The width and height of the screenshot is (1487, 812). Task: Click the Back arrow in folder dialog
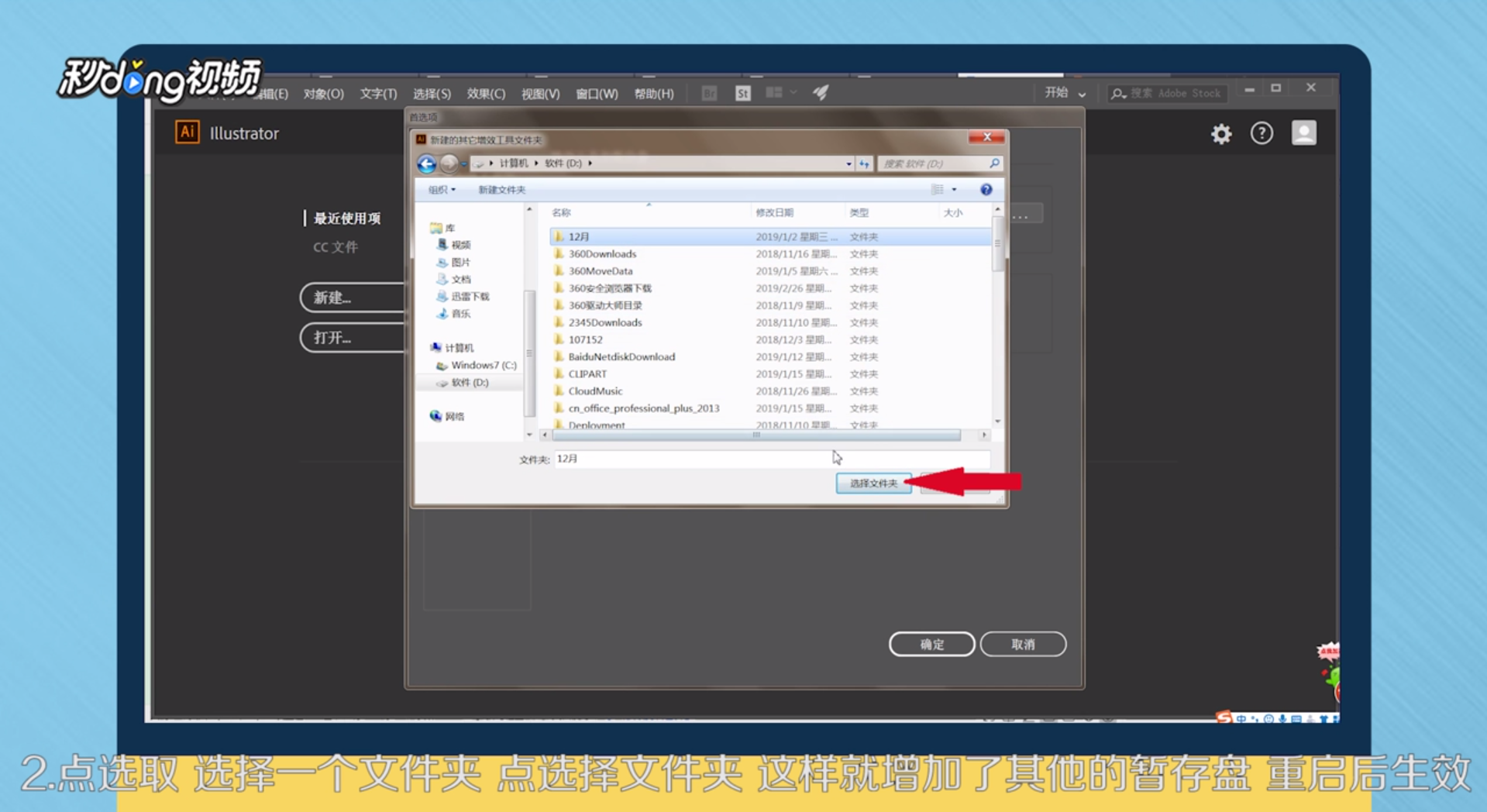[x=427, y=163]
